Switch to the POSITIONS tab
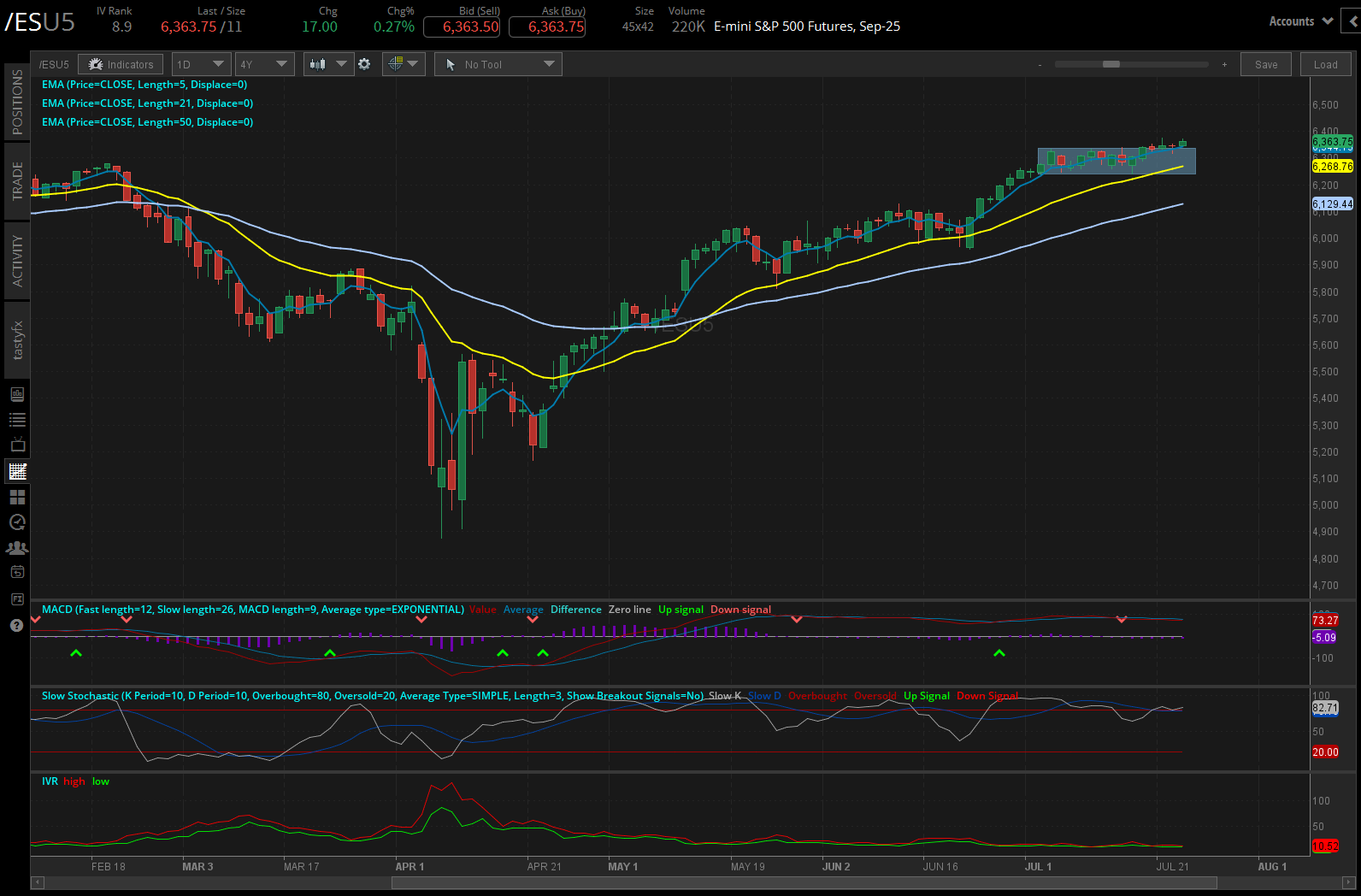The image size is (1361, 896). point(17,102)
